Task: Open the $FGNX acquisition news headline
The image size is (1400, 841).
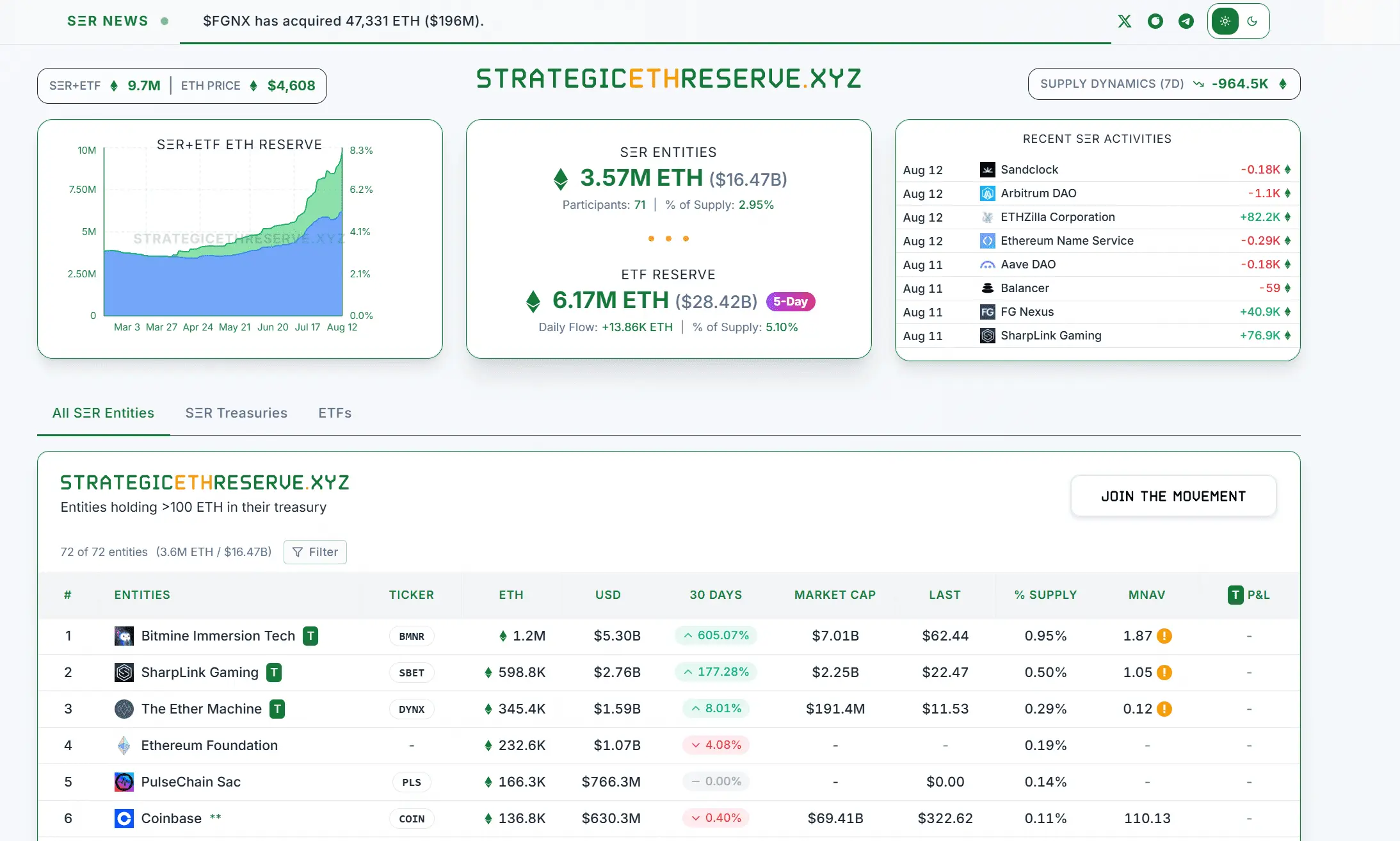Action: point(343,21)
